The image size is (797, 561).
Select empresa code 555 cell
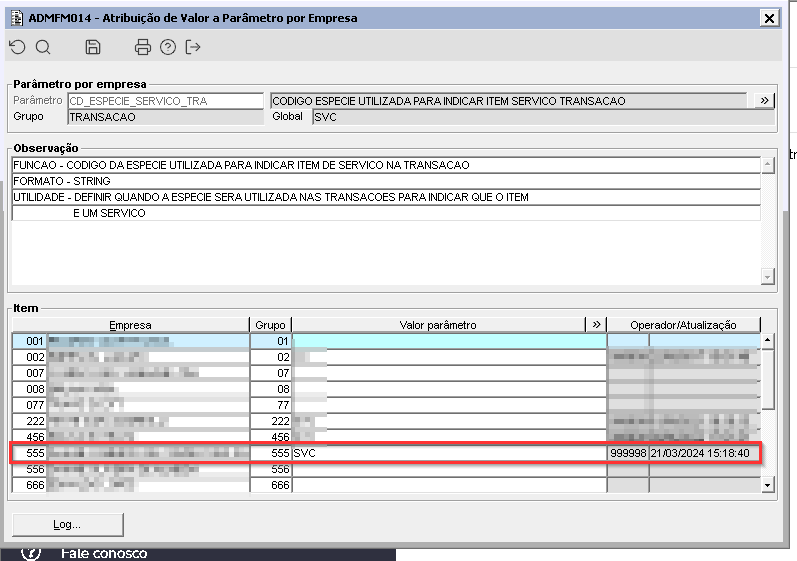point(29,453)
